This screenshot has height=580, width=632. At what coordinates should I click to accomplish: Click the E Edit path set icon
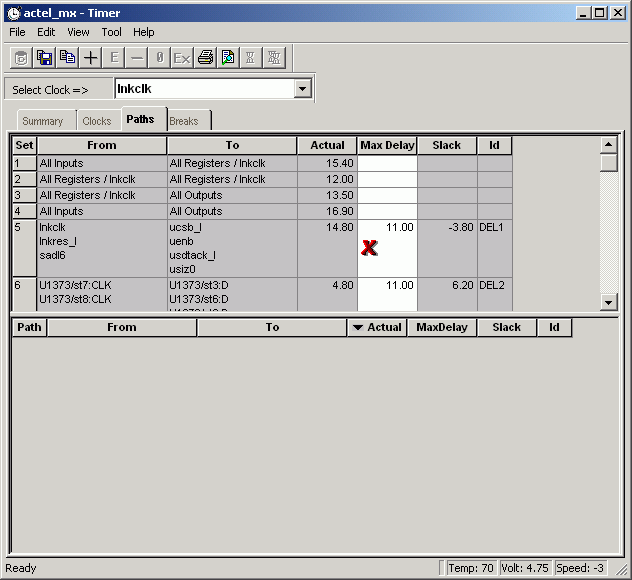coord(113,58)
